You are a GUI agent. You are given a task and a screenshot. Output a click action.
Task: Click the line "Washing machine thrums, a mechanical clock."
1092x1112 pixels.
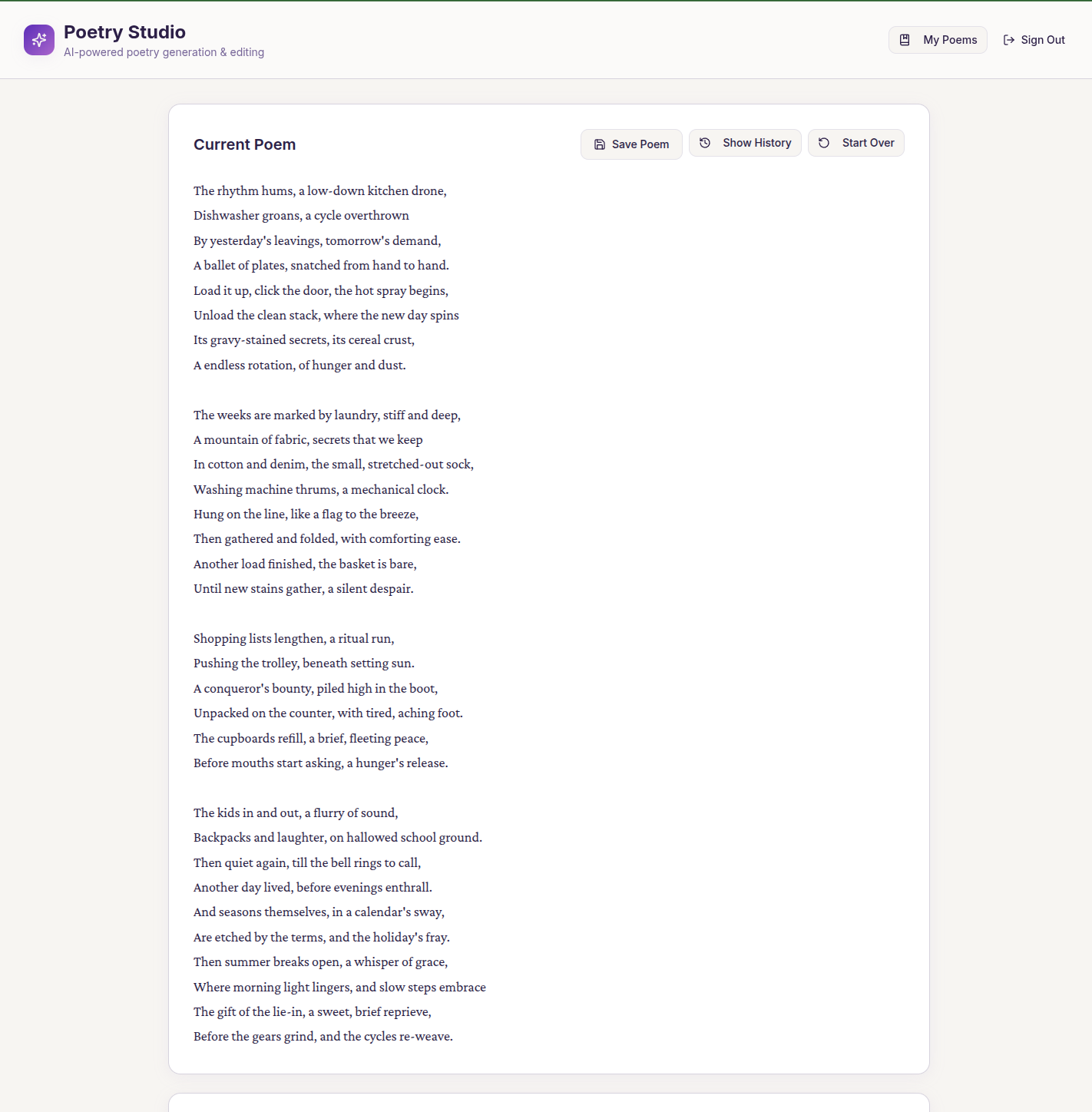pyautogui.click(x=321, y=489)
